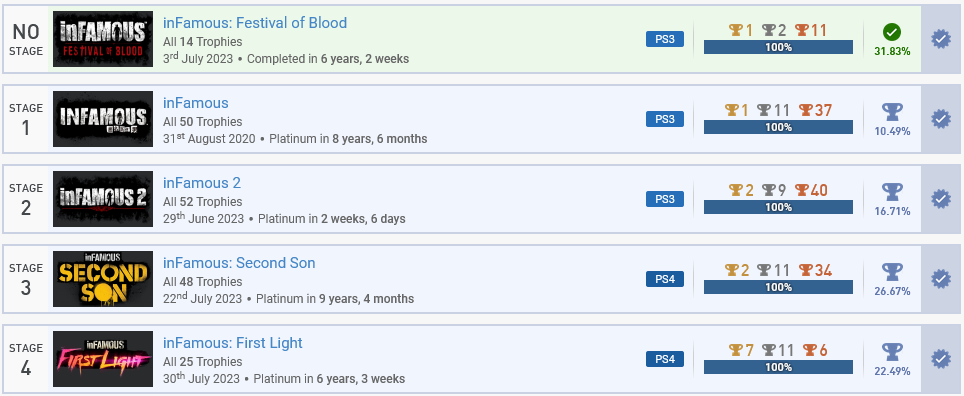The height and width of the screenshot is (396, 964).
Task: Click the platinum trophy icon showing 22.49%
Action: 892,352
